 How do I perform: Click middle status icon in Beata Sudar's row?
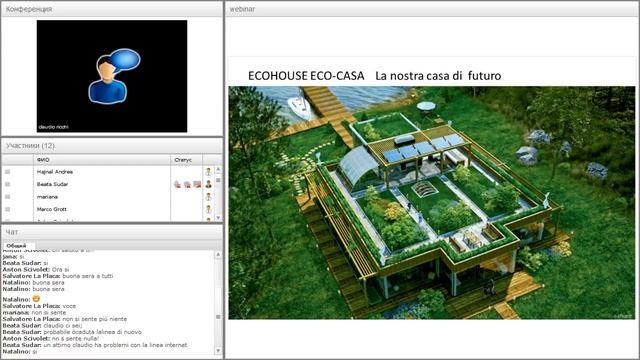point(187,184)
